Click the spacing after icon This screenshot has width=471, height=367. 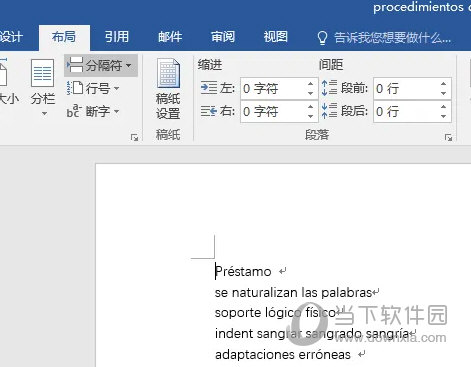pos(329,111)
